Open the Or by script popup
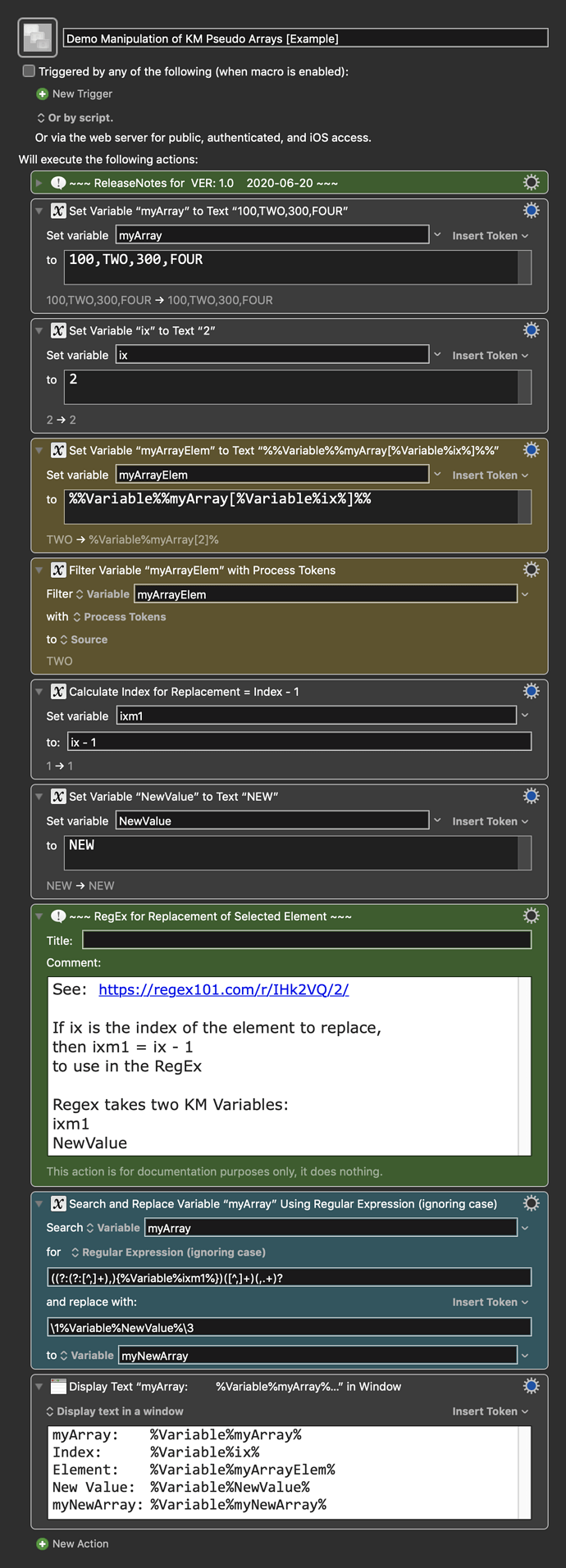The height and width of the screenshot is (1568, 566). click(75, 118)
